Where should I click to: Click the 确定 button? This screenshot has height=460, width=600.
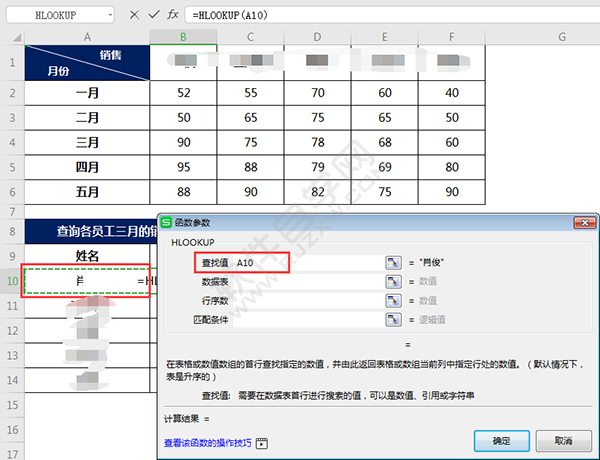coord(502,441)
